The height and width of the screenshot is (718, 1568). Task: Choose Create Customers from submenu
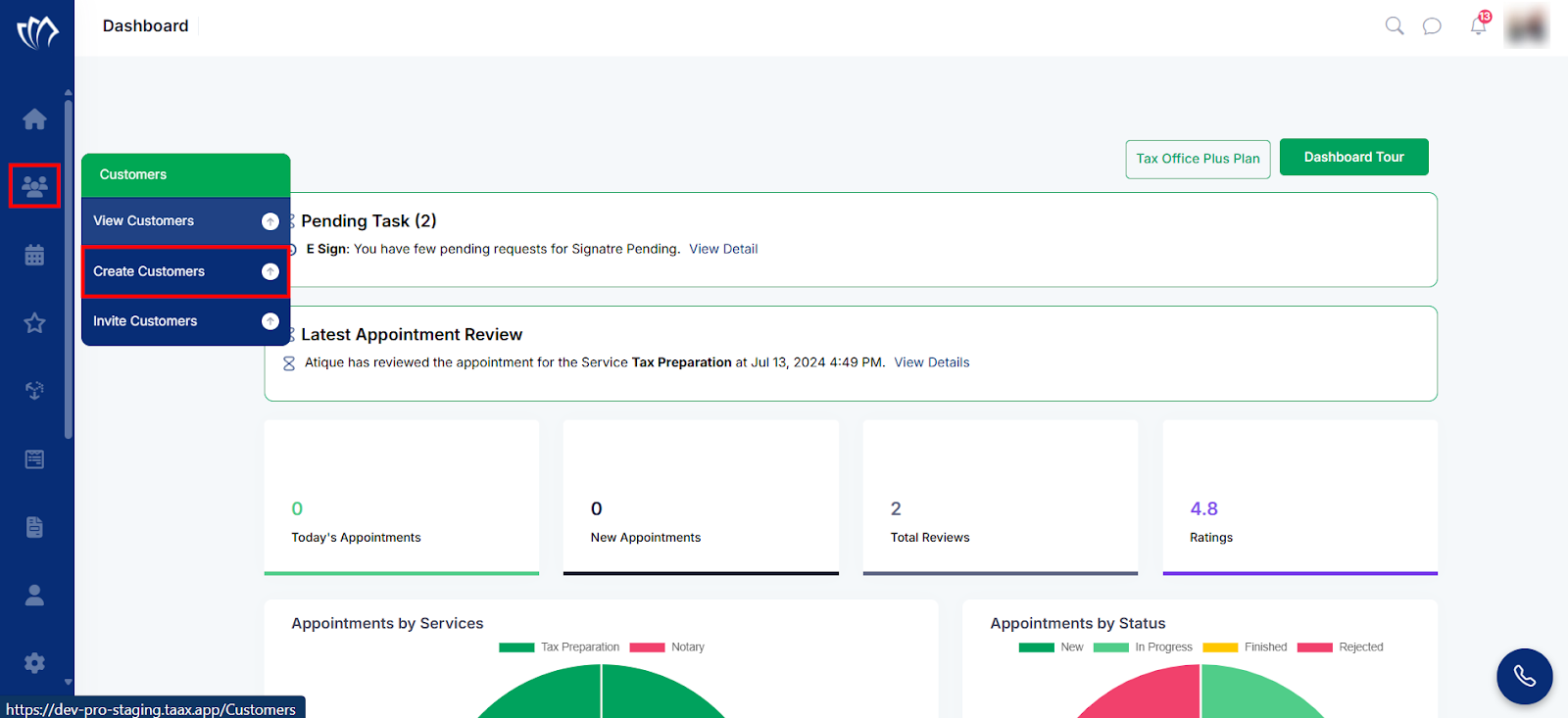(x=186, y=271)
